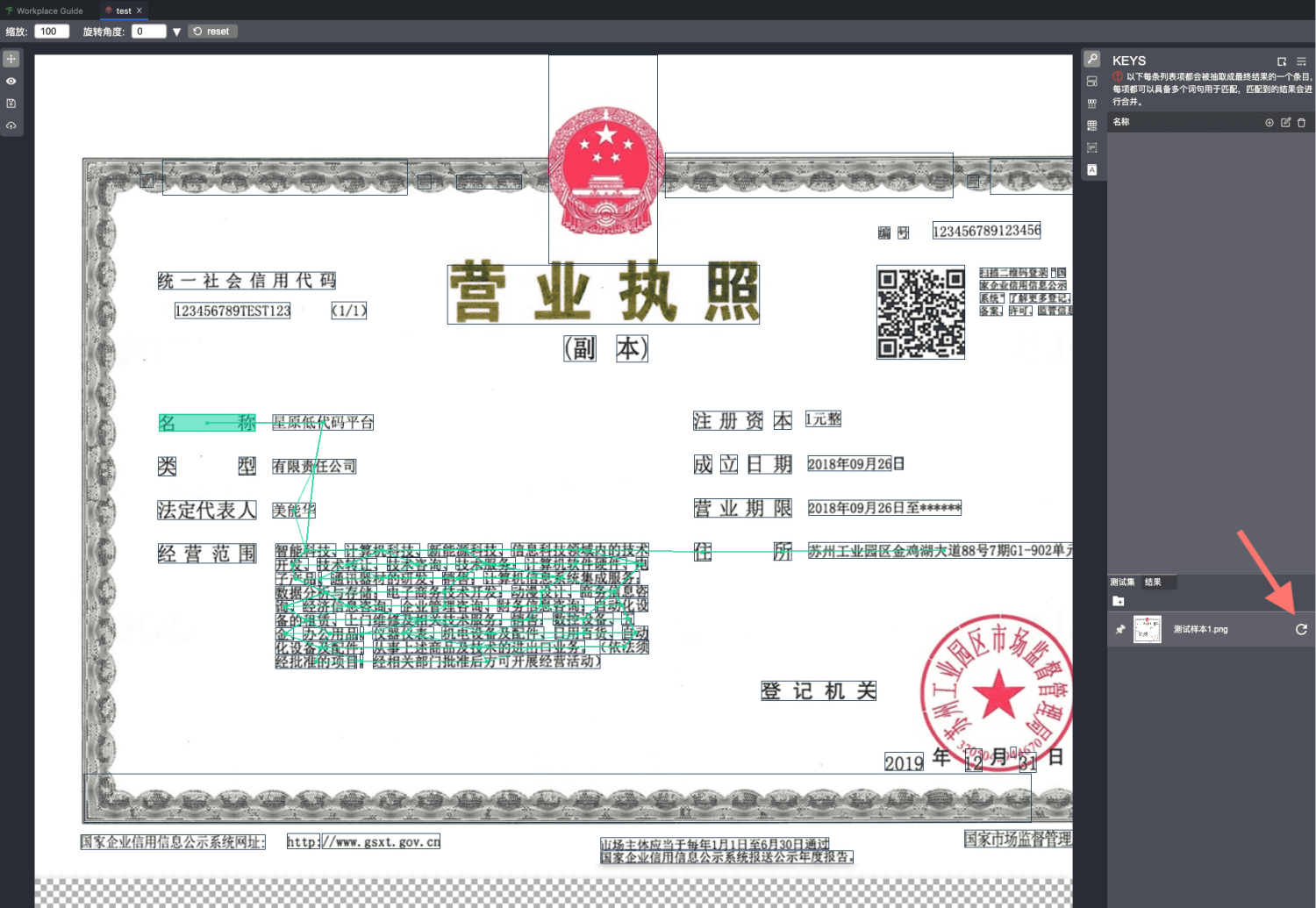The width and height of the screenshot is (1316, 908).
Task: Select the 苏州工业园区金鸡湖大道 address box
Action: click(940, 551)
